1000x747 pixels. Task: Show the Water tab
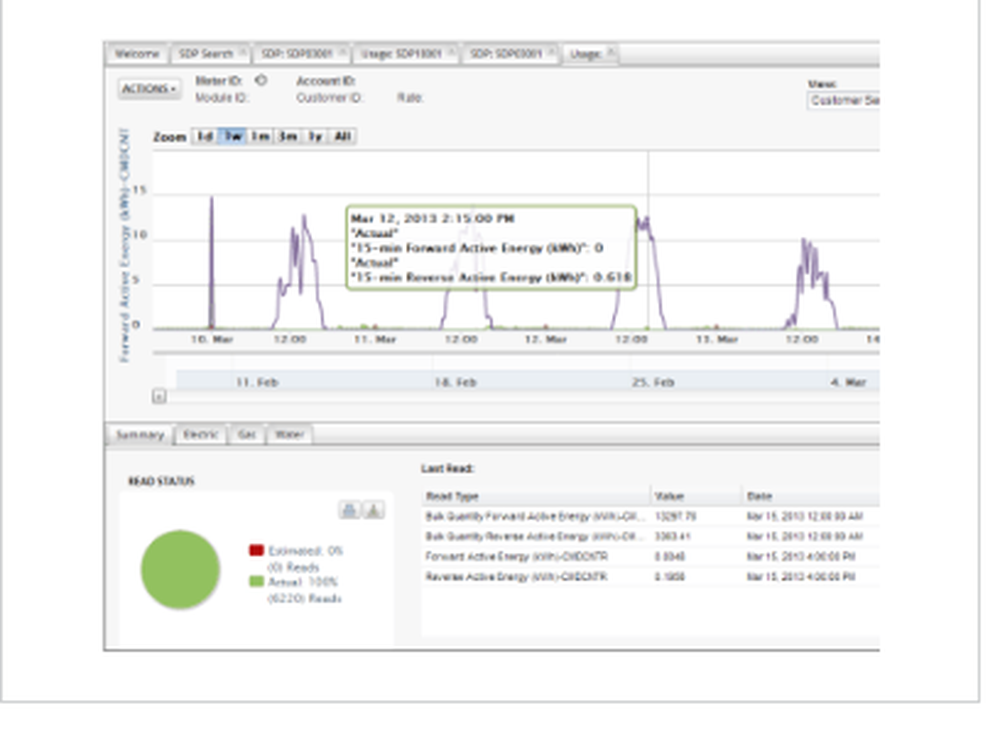tap(289, 434)
